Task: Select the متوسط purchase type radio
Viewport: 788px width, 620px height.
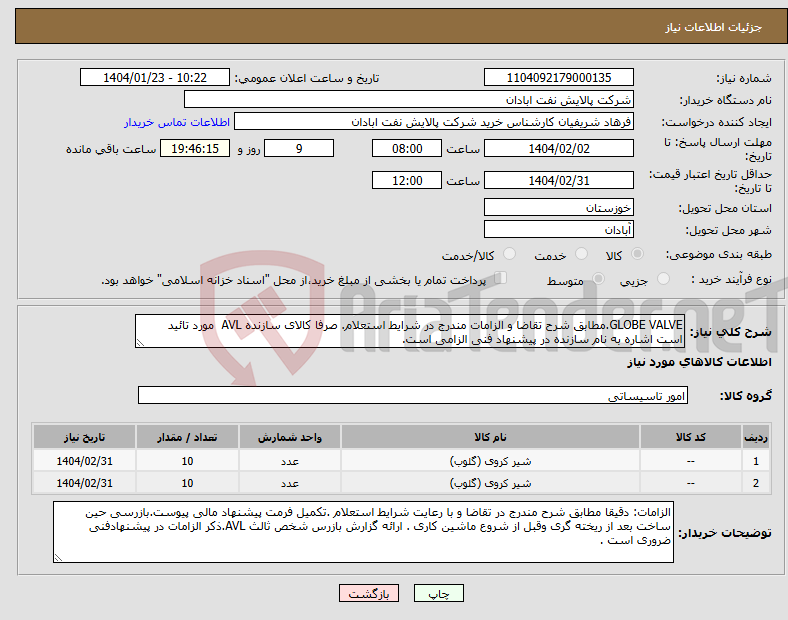Action: (x=598, y=278)
